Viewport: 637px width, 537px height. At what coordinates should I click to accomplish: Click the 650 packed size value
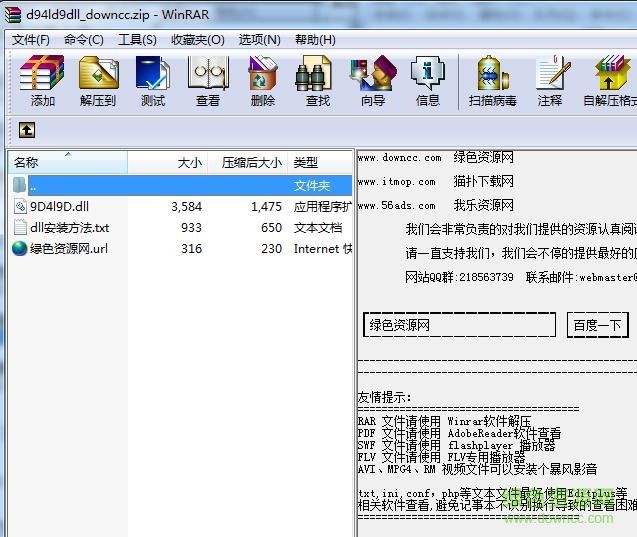coord(271,227)
